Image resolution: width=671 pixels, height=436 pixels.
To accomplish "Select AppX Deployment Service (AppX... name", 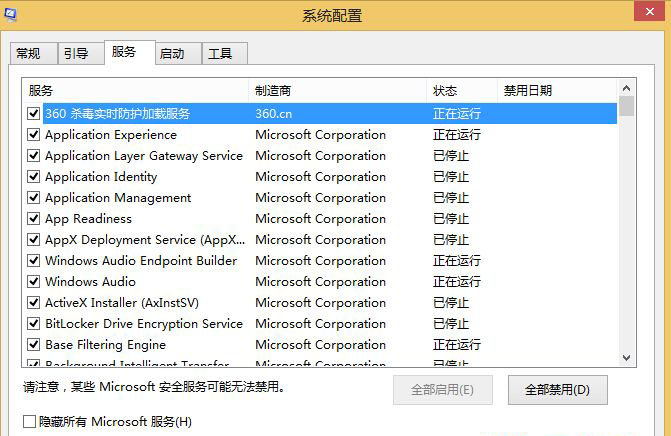I will 145,240.
